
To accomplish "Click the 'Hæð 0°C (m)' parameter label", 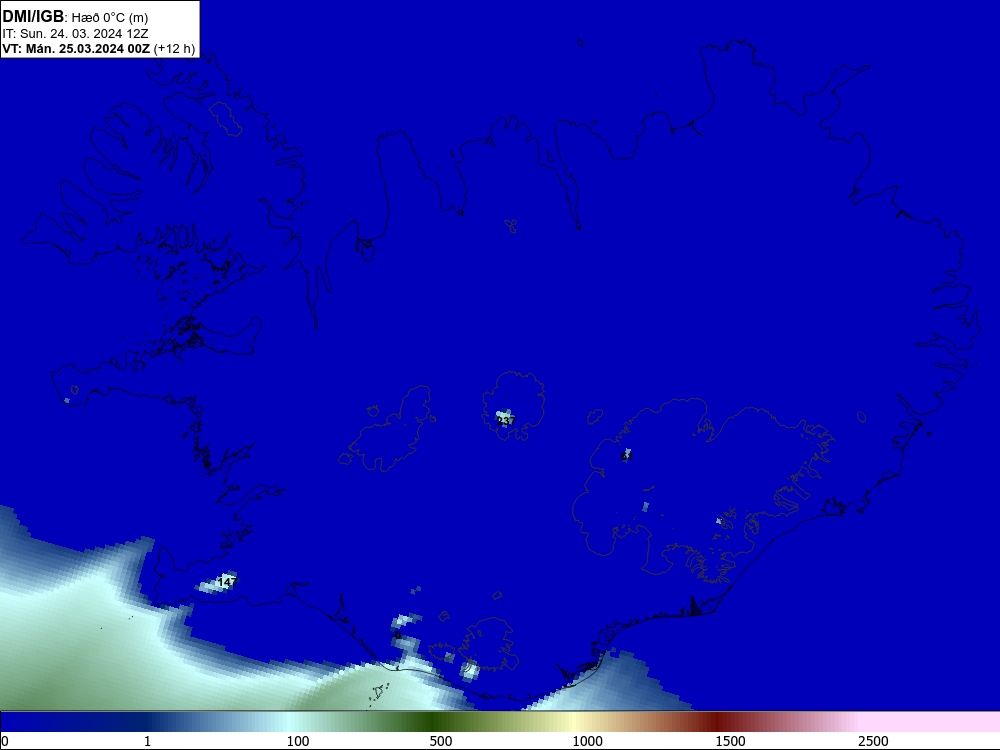I will pyautogui.click(x=110, y=18).
